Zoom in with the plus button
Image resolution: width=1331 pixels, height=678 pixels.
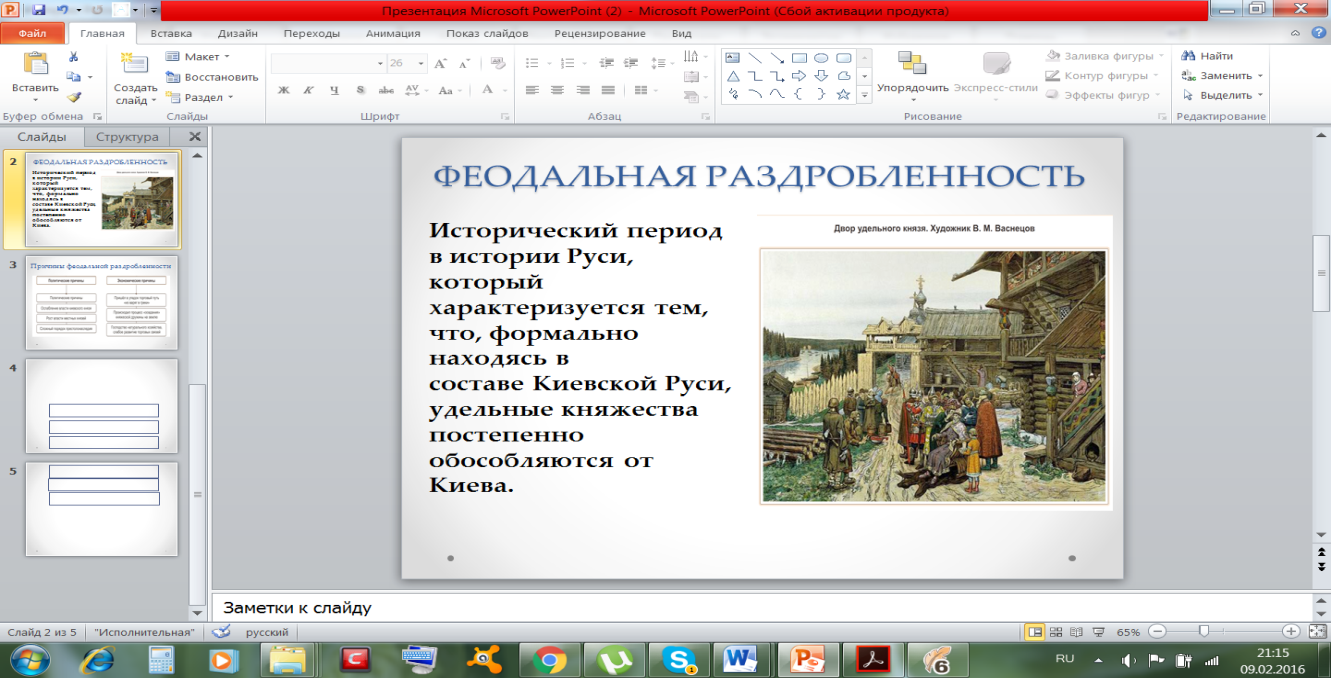coord(1291,632)
